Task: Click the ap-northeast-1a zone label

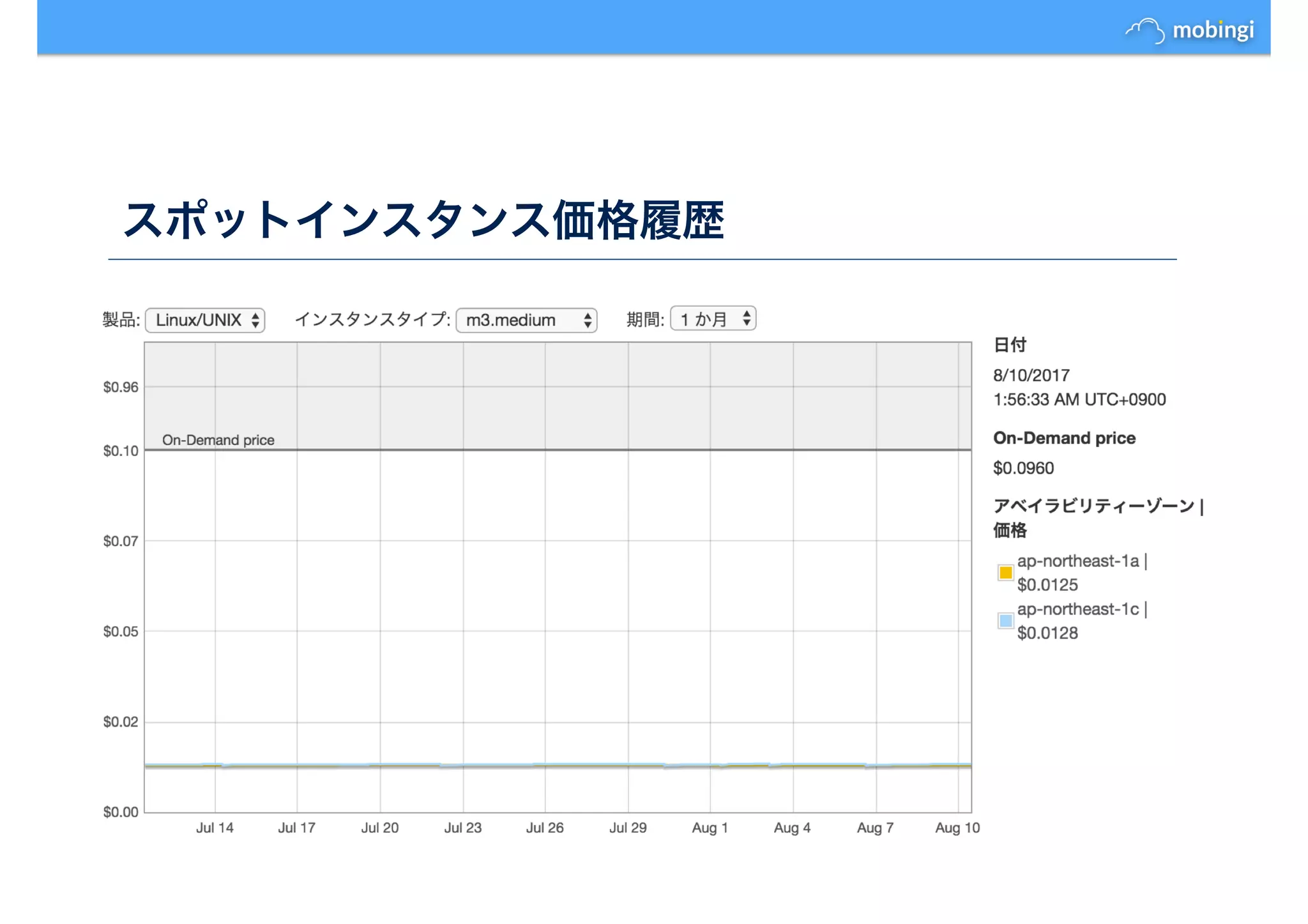Action: [x=1078, y=561]
